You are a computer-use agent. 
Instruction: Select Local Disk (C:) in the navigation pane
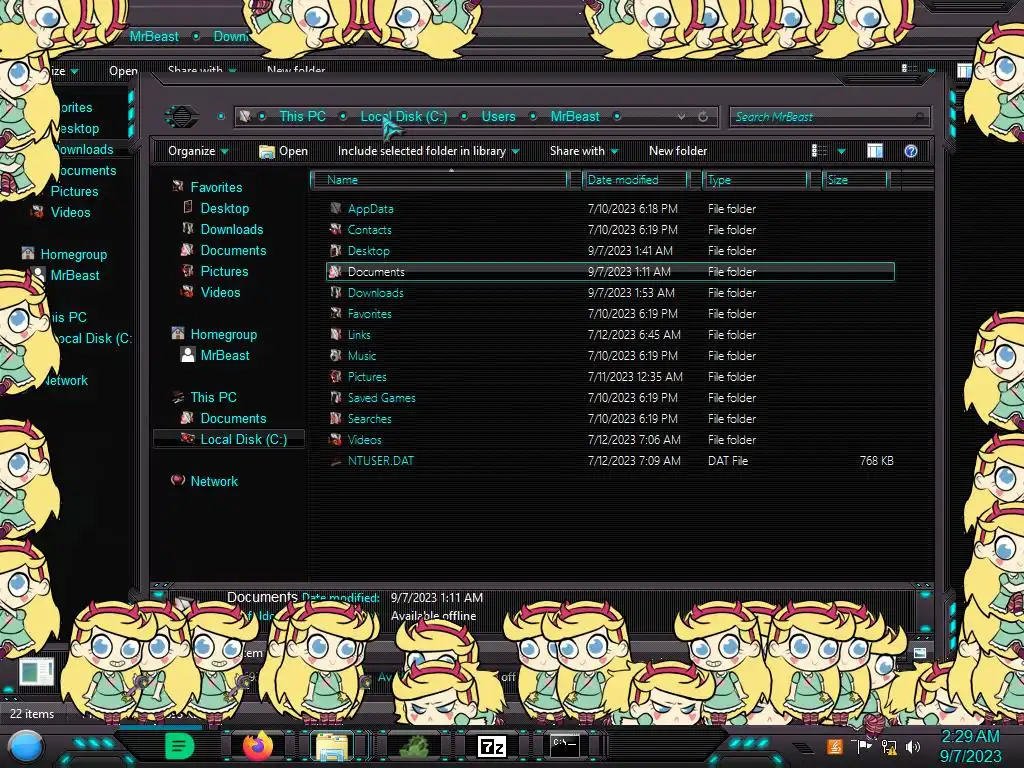coord(244,440)
